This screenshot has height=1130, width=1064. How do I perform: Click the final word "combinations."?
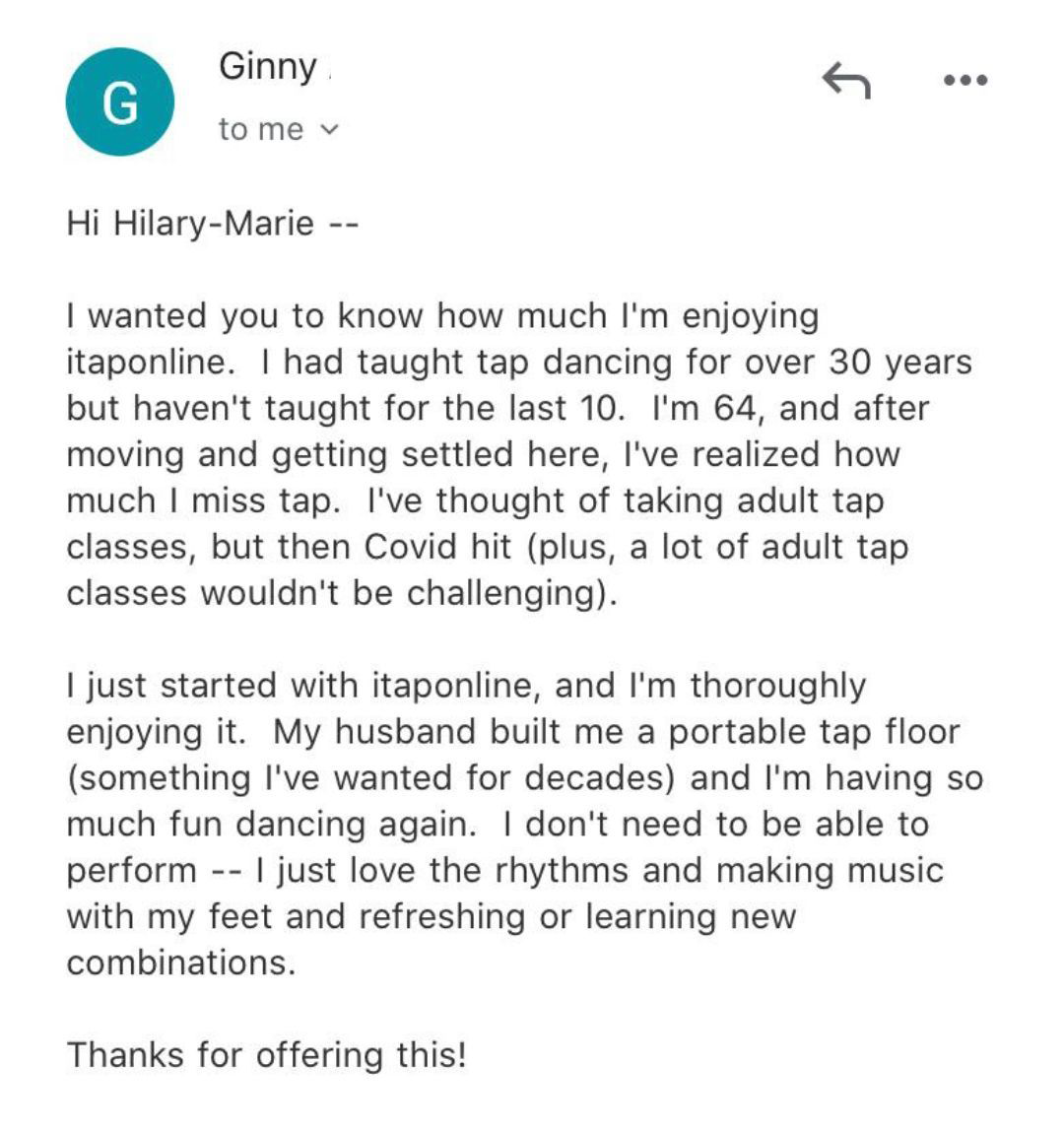pyautogui.click(x=181, y=963)
